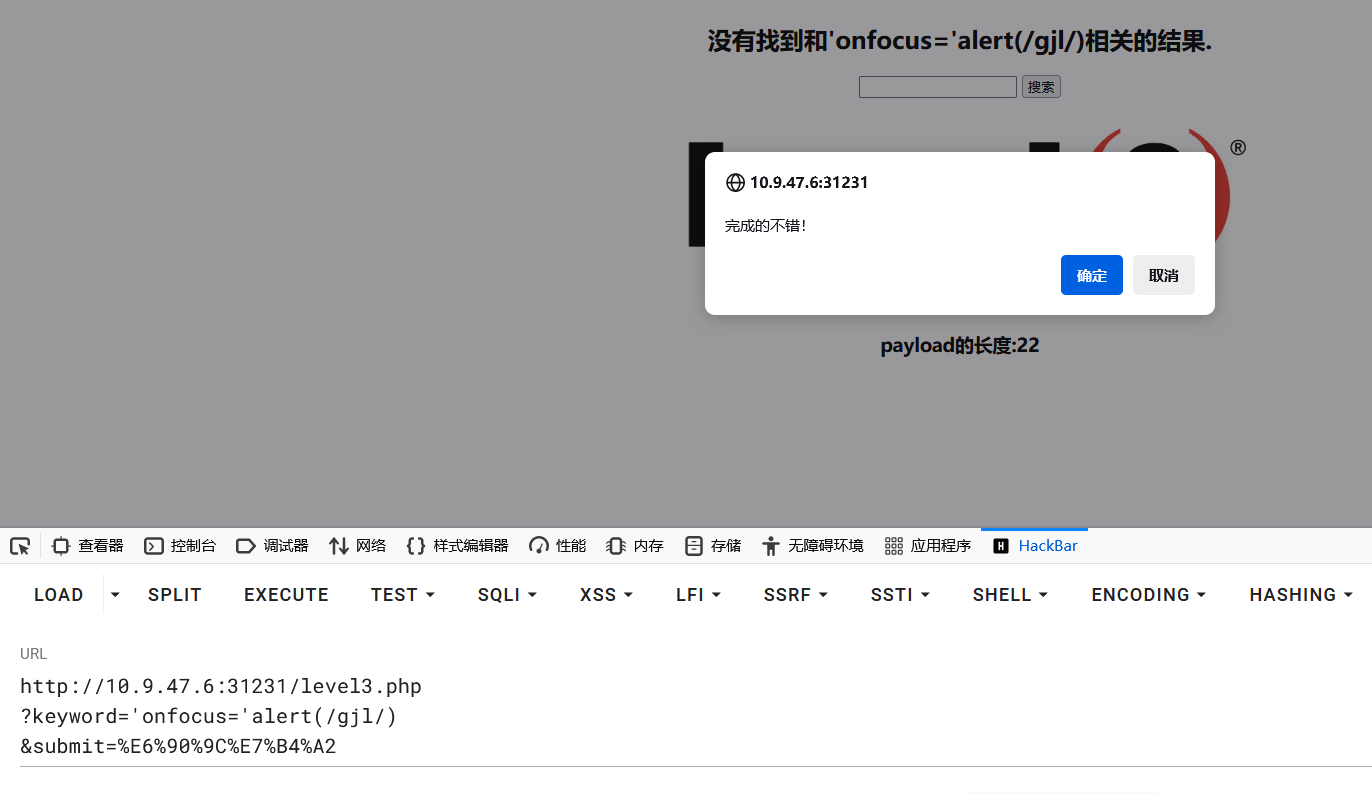Click the dialog origin 10.9.47.6:31231

pyautogui.click(x=809, y=182)
